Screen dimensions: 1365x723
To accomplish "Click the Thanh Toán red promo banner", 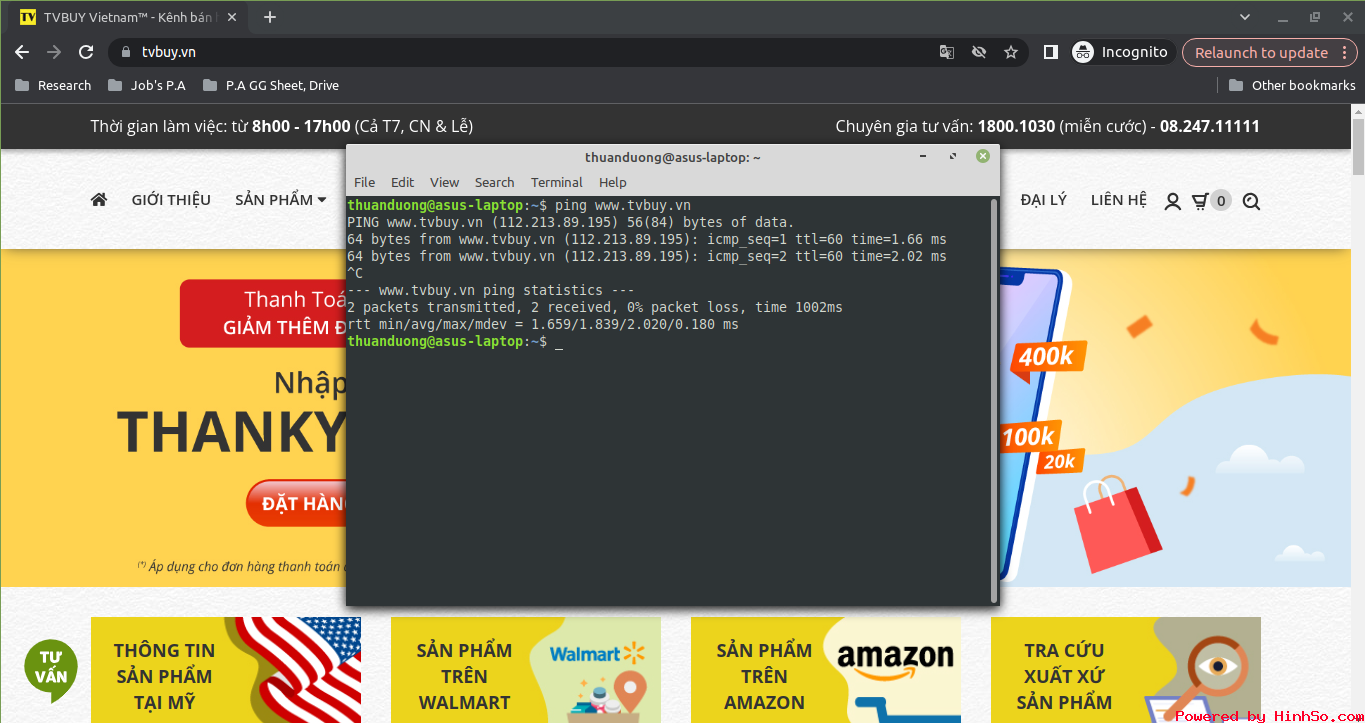I will [x=264, y=313].
